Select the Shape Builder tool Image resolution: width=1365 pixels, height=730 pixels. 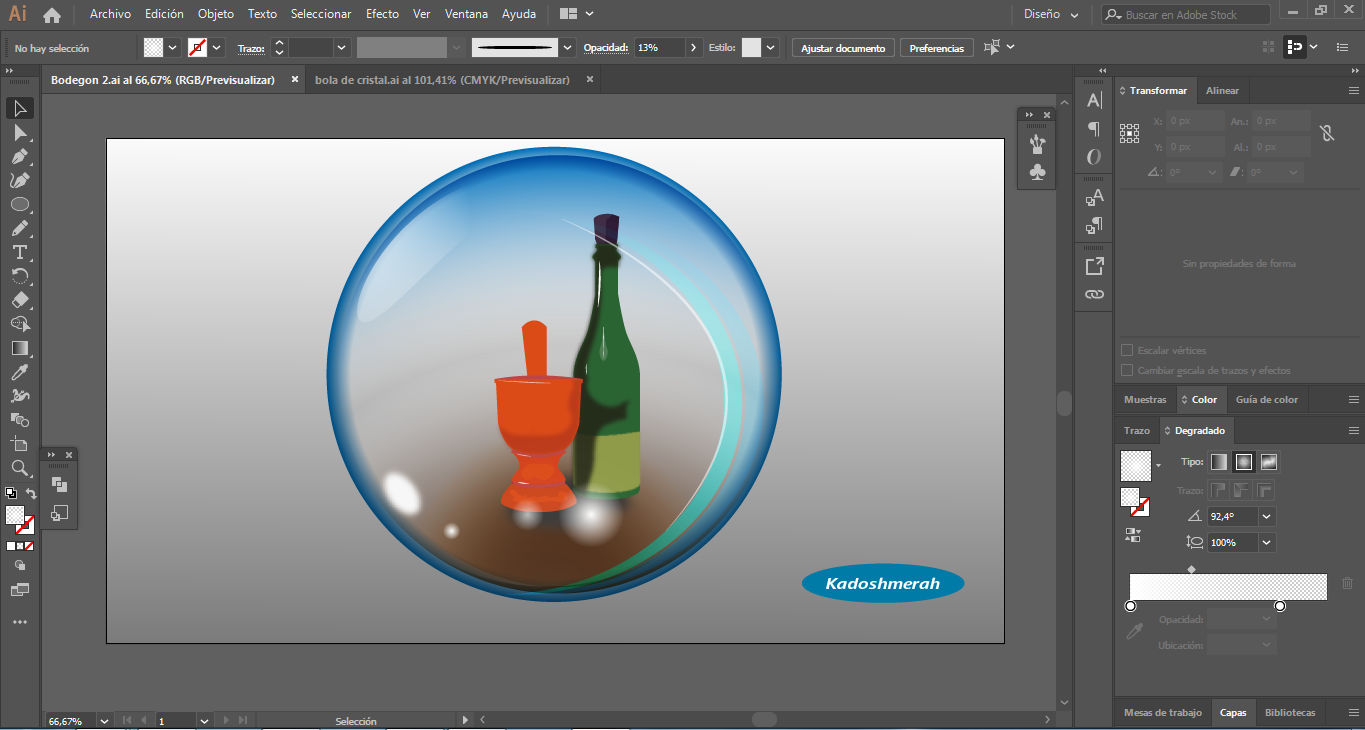(19, 324)
